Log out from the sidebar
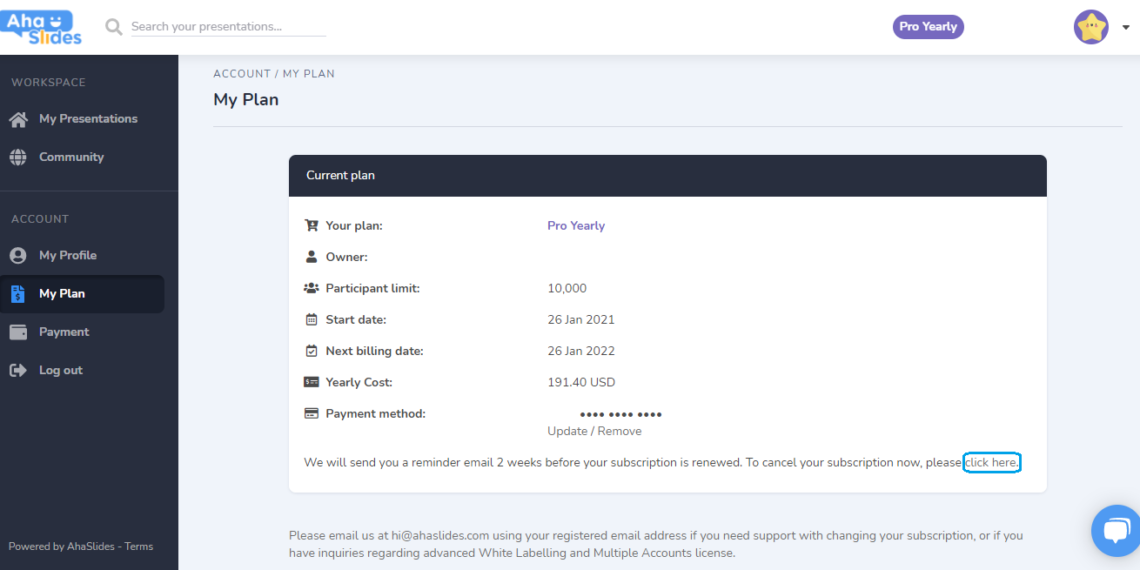 pos(61,370)
